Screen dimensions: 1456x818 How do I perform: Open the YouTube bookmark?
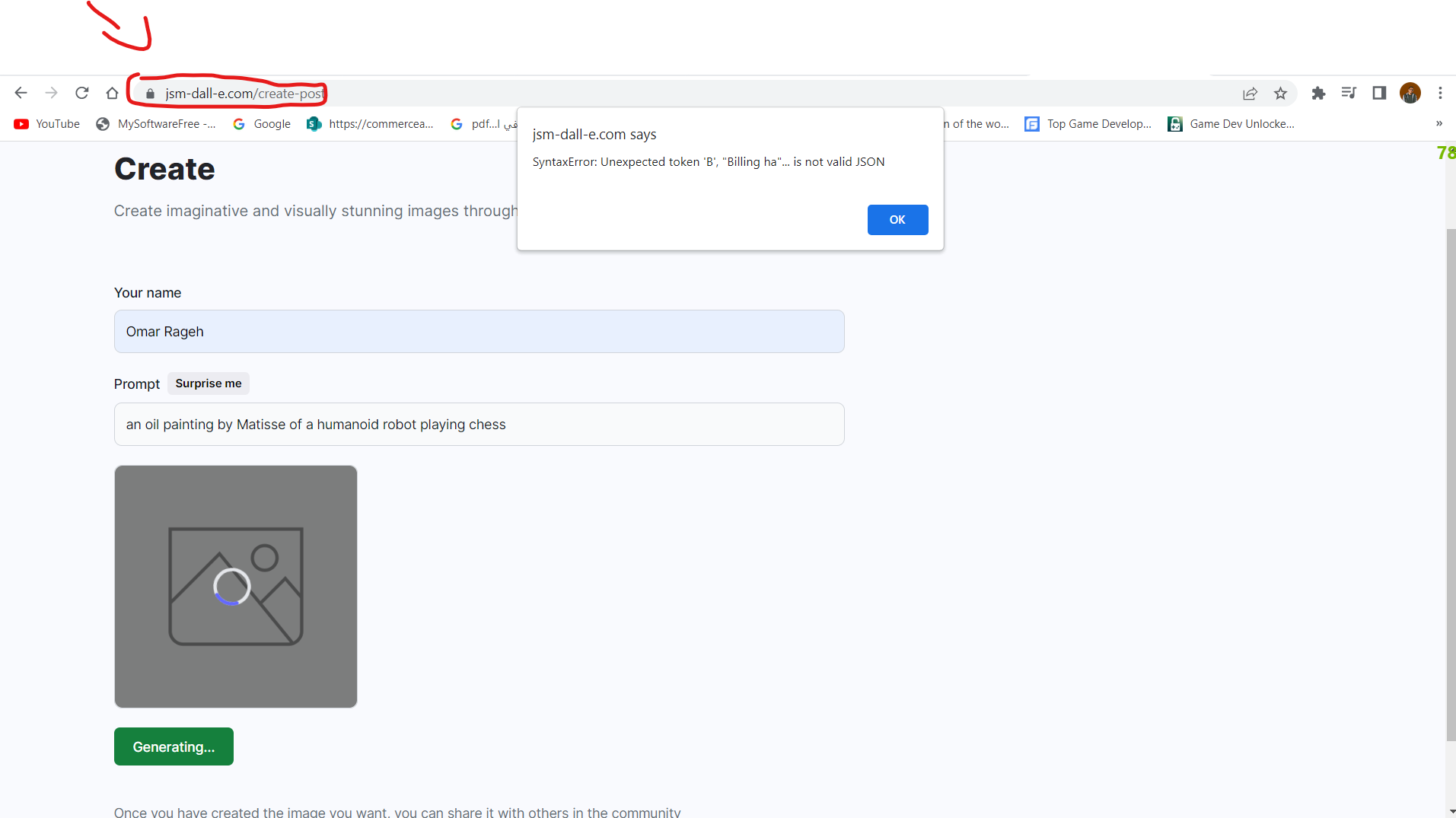point(46,124)
